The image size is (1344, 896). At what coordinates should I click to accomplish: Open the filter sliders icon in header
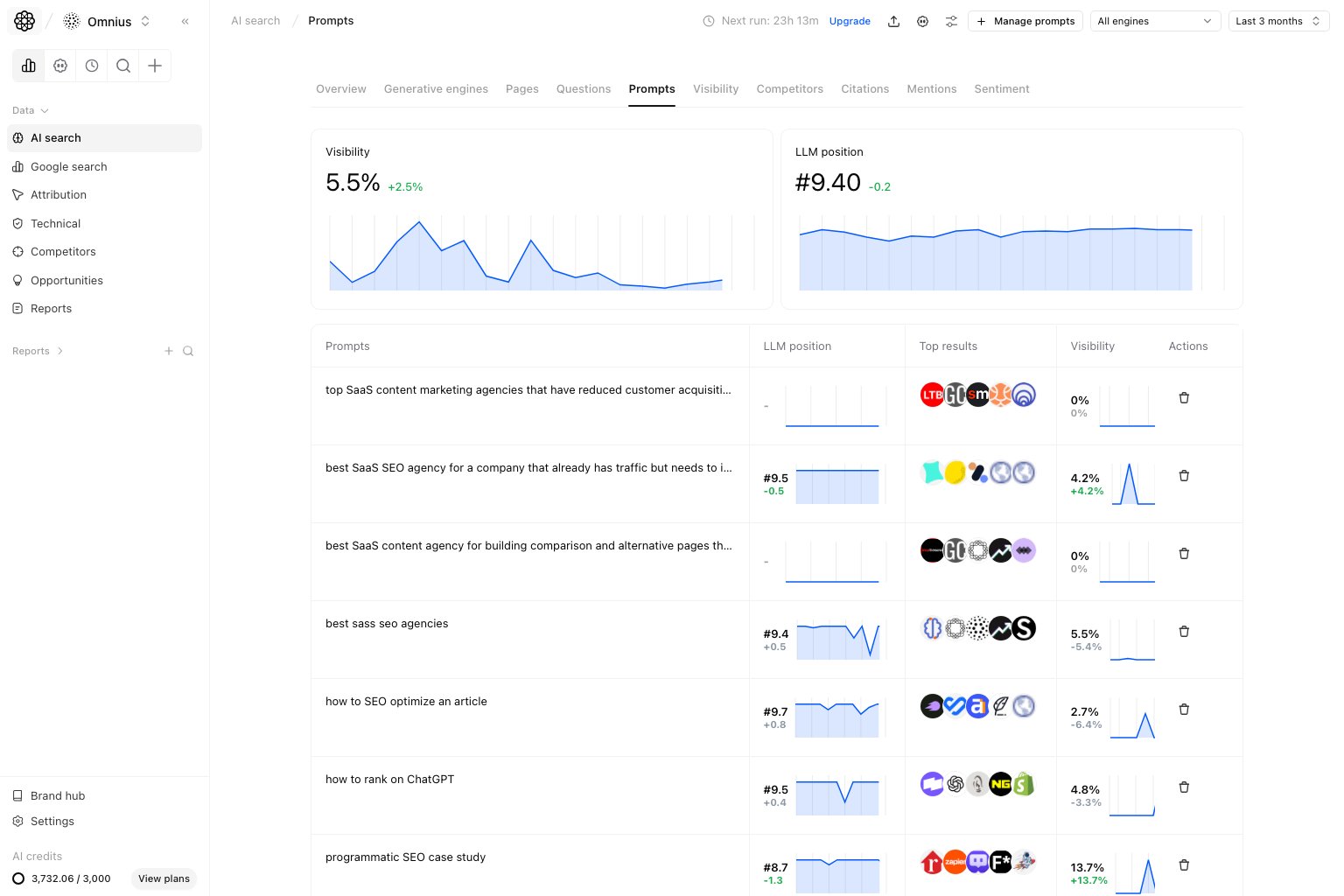click(x=951, y=21)
